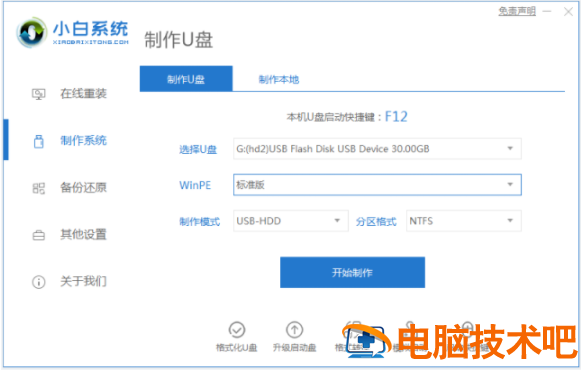Click the F12 boot hotkey text
This screenshot has height=371, width=584.
pos(396,117)
